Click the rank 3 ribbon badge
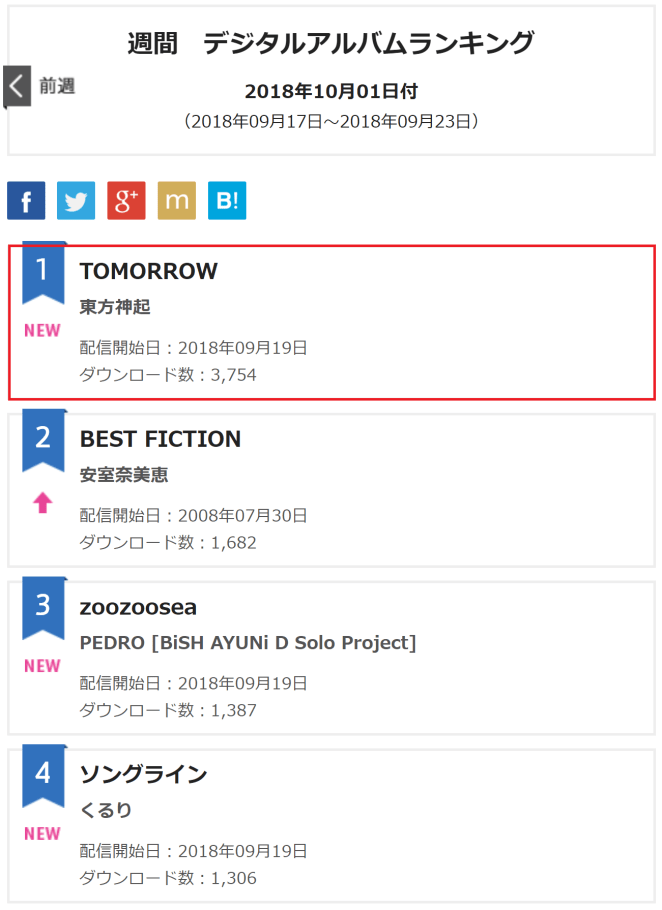The image size is (662, 910). pos(43,607)
